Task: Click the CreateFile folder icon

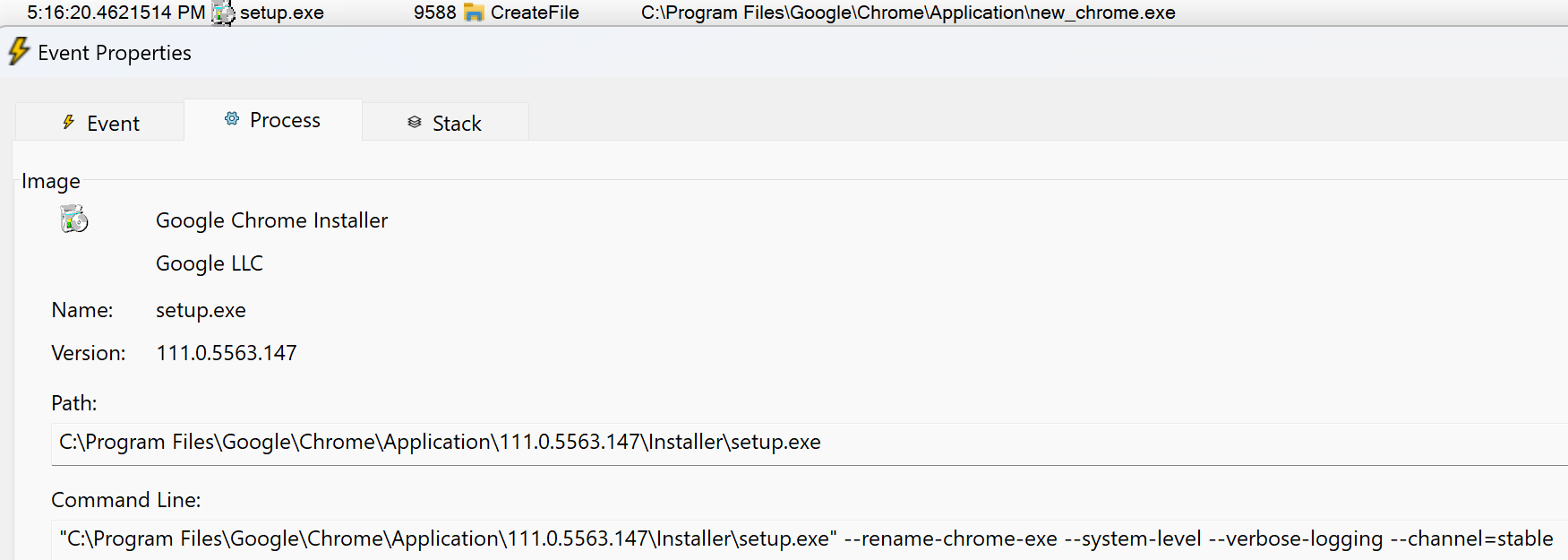Action: [474, 13]
